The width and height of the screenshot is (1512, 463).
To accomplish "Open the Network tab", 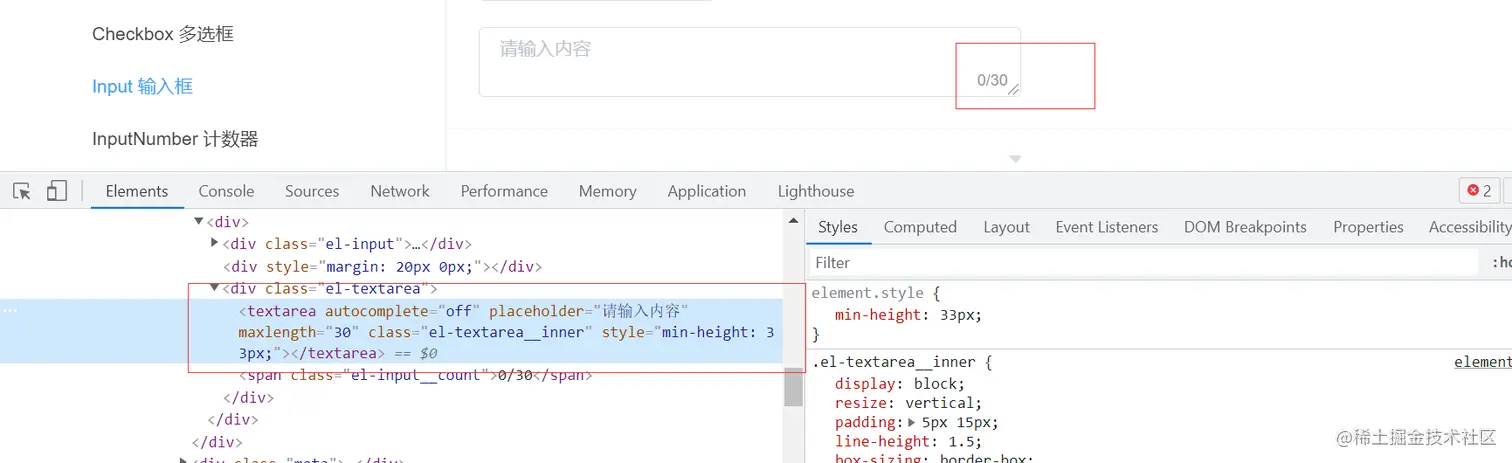I will coord(400,191).
